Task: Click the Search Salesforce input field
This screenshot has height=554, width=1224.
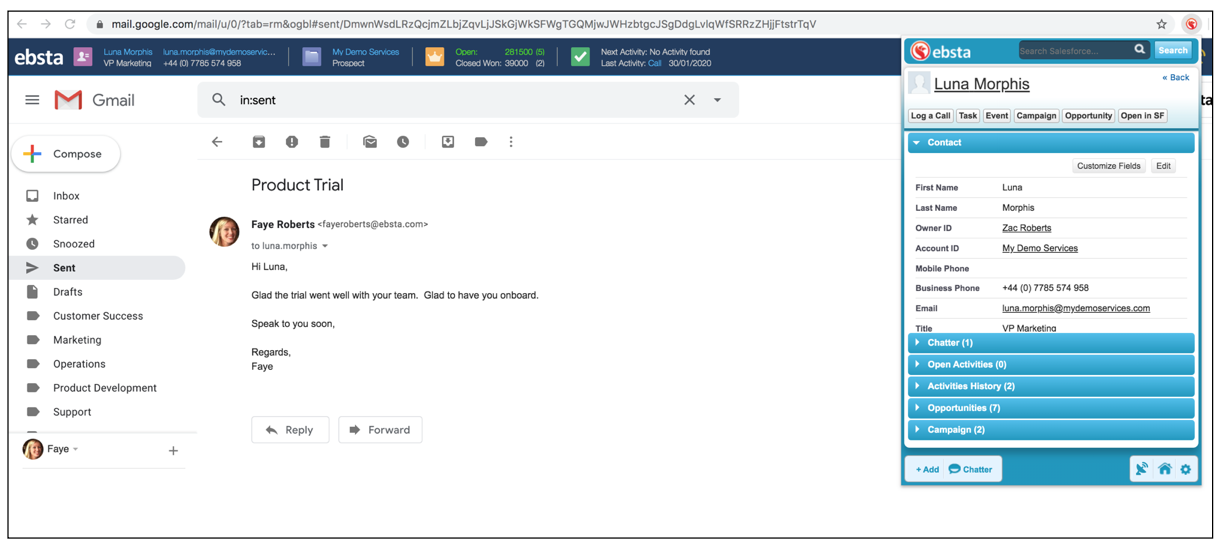Action: (x=1075, y=50)
